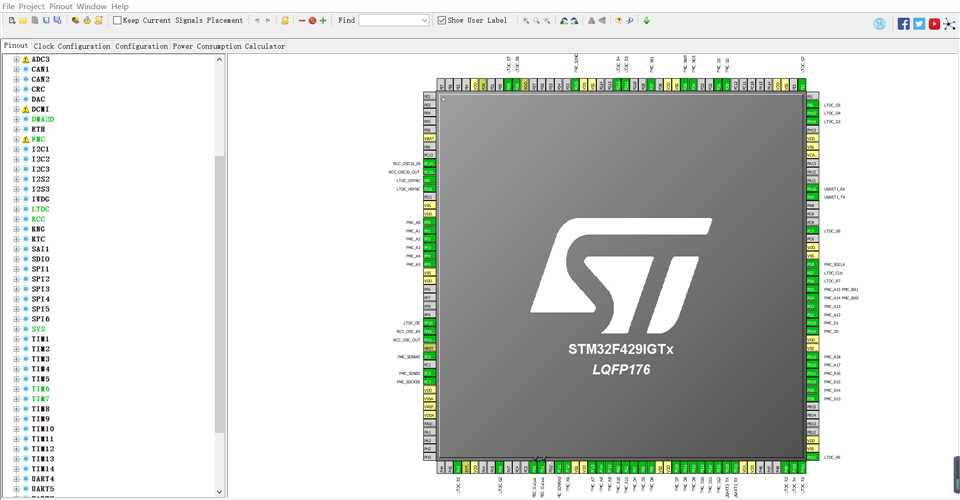Click the New Project toolbar icon
960x500 pixels.
click(12, 20)
